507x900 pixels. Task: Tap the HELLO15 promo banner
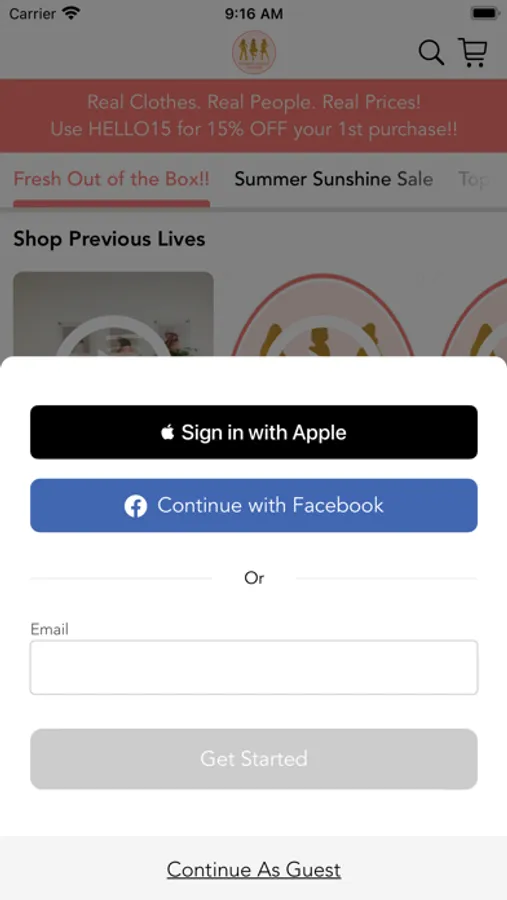click(x=254, y=115)
